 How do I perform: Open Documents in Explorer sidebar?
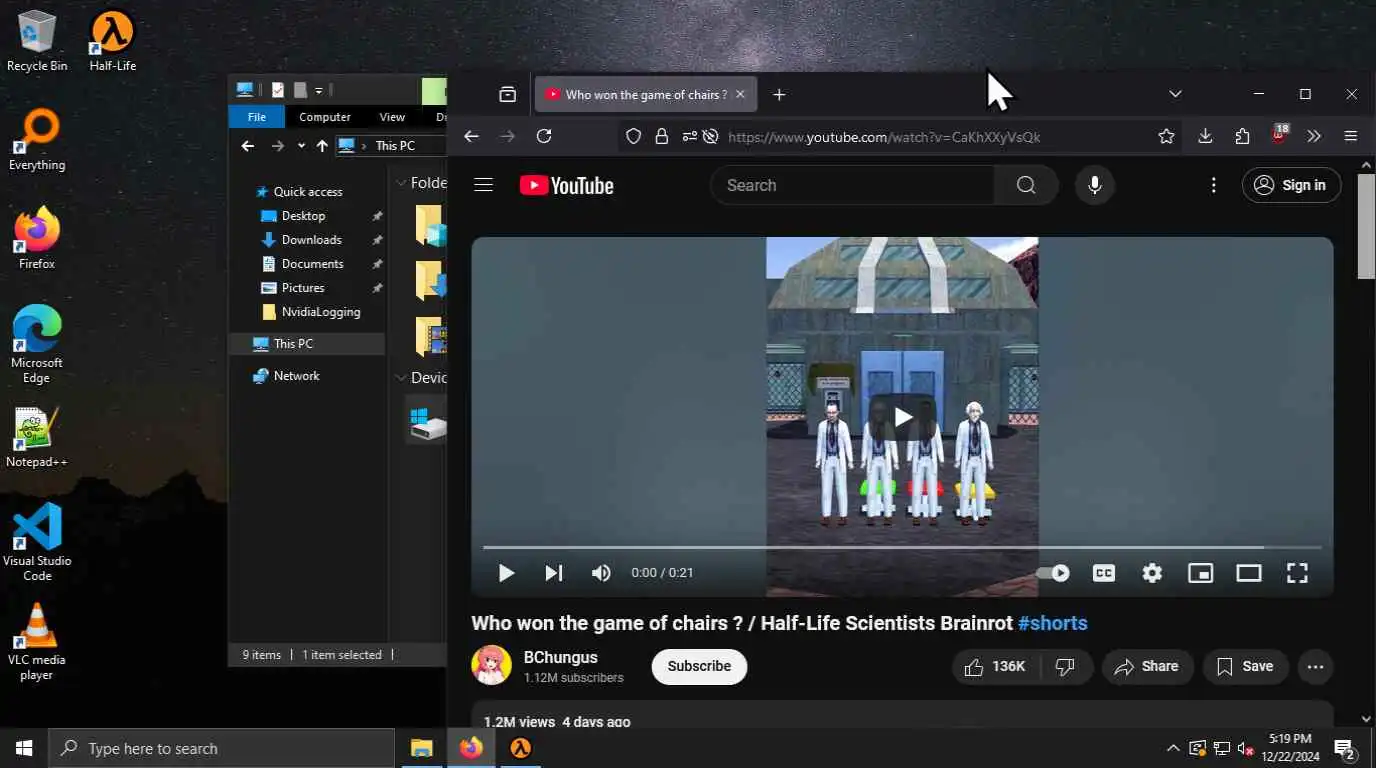click(312, 264)
